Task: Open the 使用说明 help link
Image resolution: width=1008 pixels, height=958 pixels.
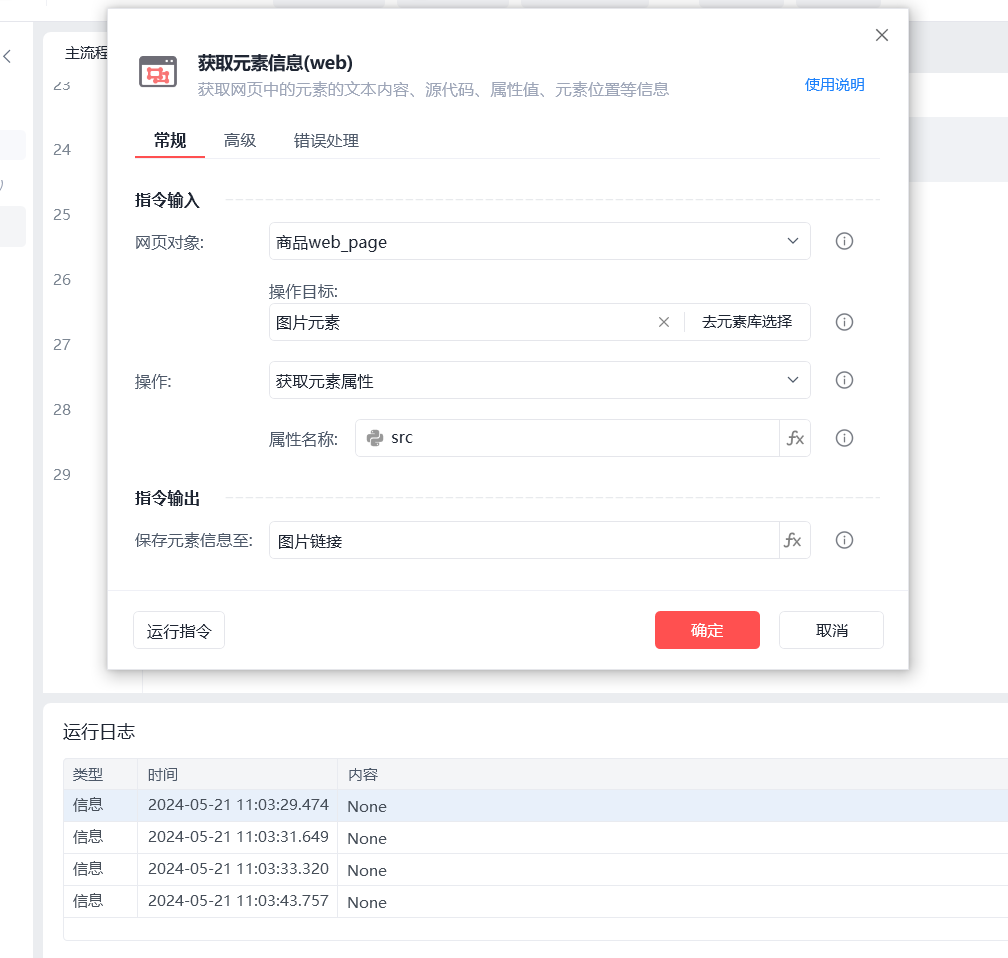Action: click(834, 85)
